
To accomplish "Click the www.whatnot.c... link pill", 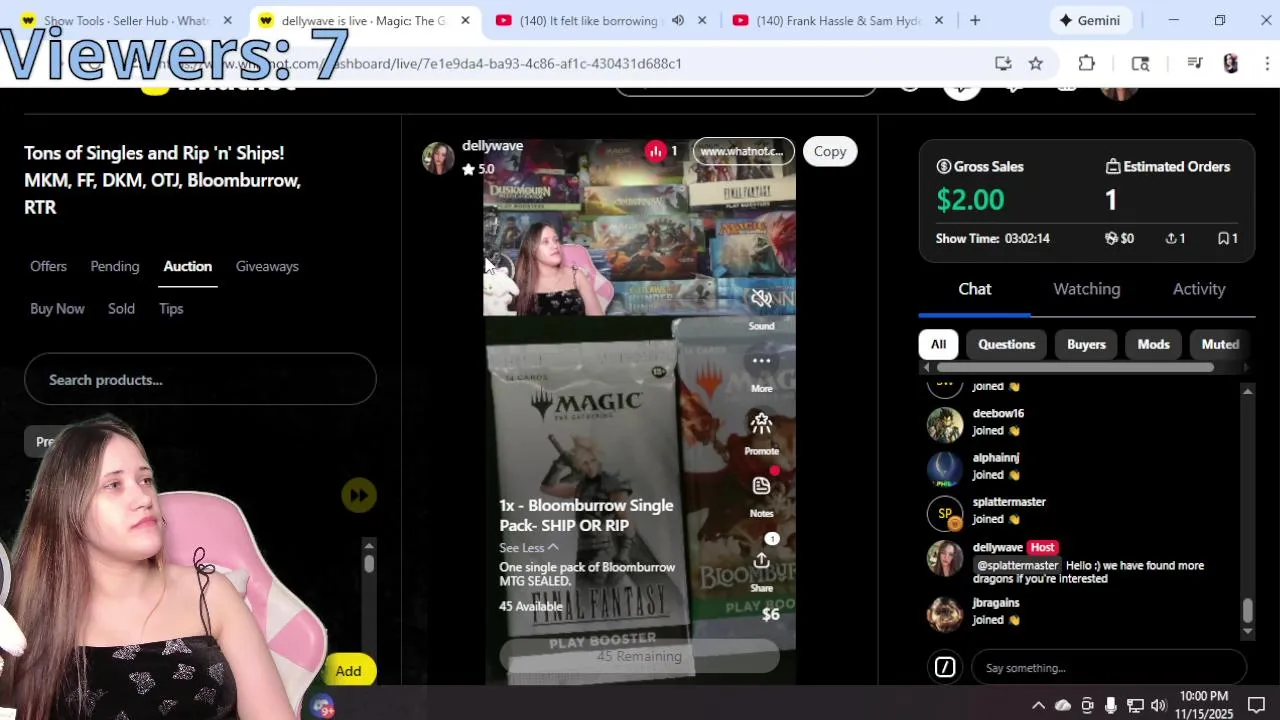I will (743, 151).
